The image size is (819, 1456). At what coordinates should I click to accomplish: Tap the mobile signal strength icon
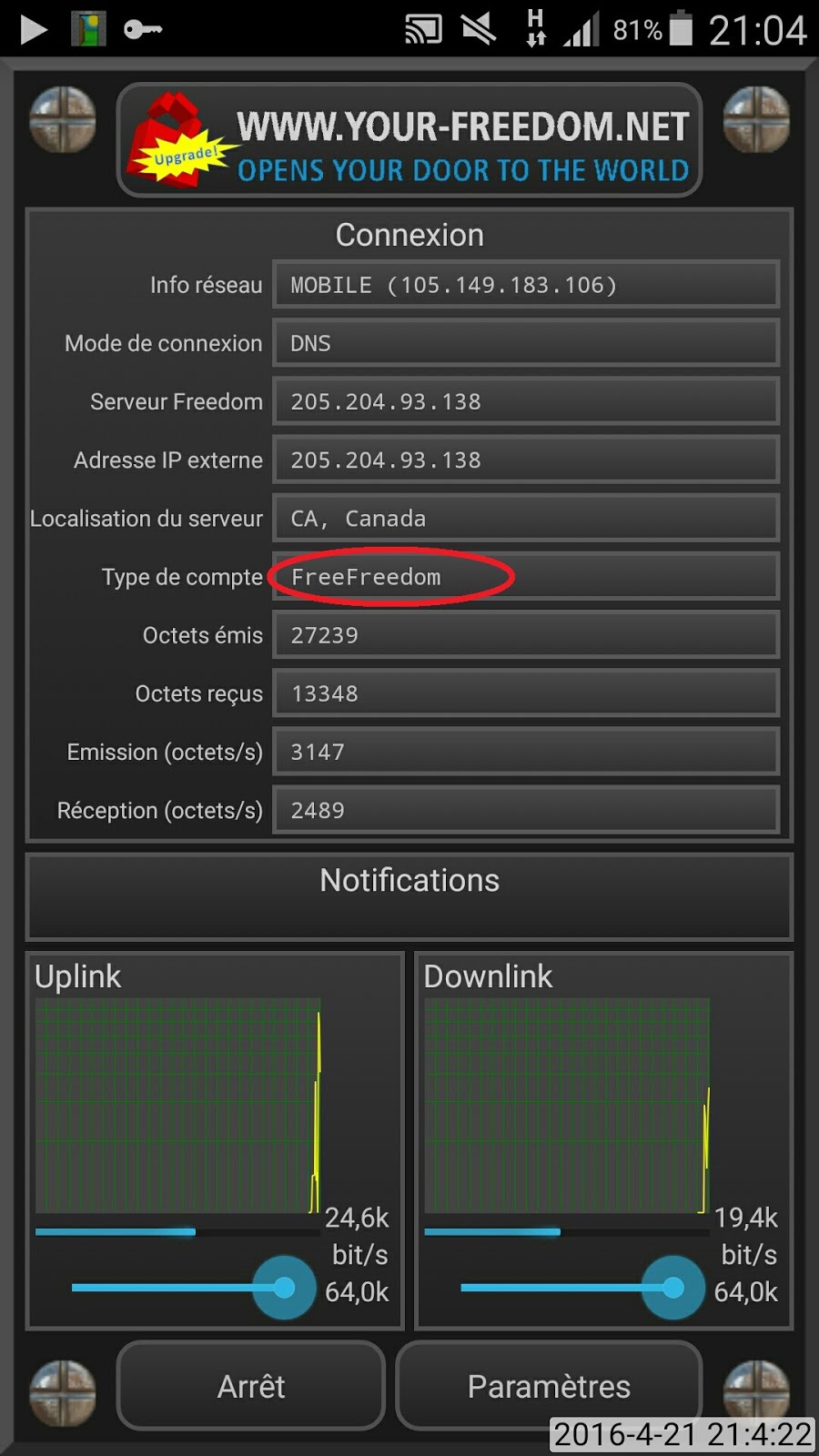pos(581,29)
